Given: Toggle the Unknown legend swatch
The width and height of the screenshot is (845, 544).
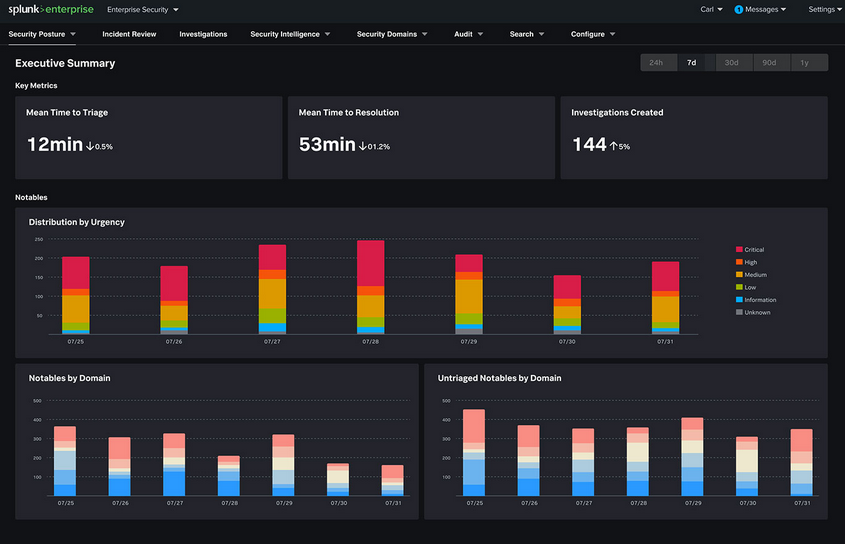Looking at the screenshot, I should coord(739,312).
